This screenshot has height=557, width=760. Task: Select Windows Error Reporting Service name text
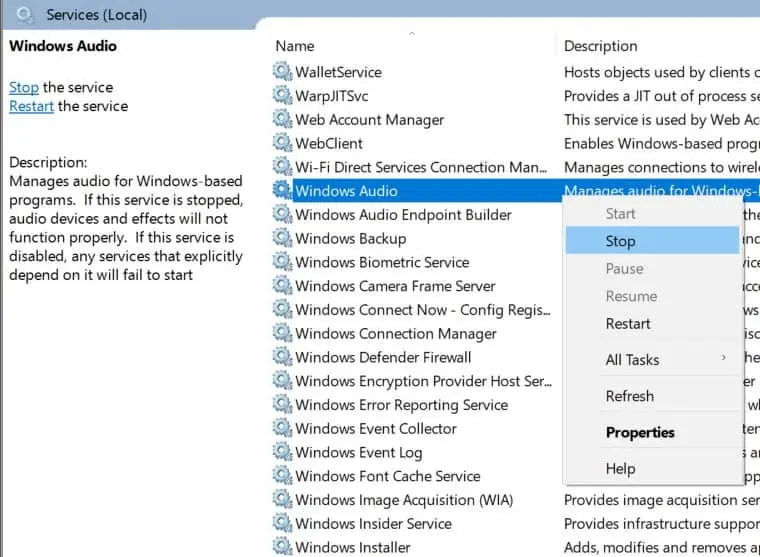[401, 405]
